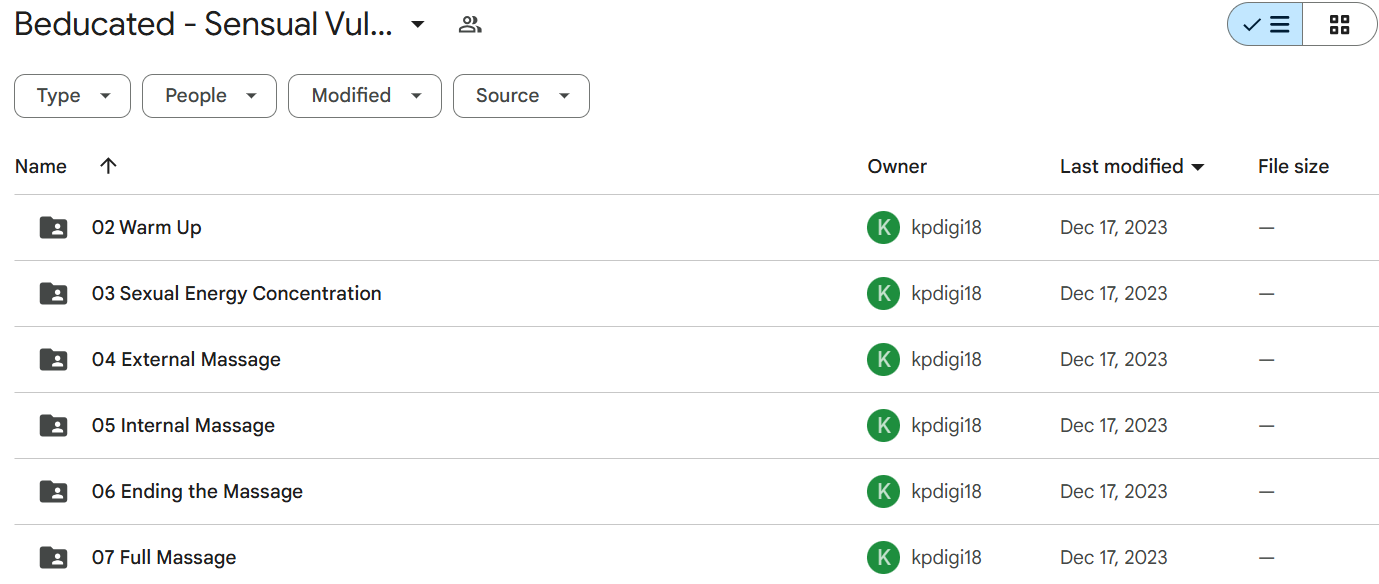Select the '05 Internal Massage' folder name
Image resolution: width=1379 pixels, height=584 pixels.
point(183,426)
